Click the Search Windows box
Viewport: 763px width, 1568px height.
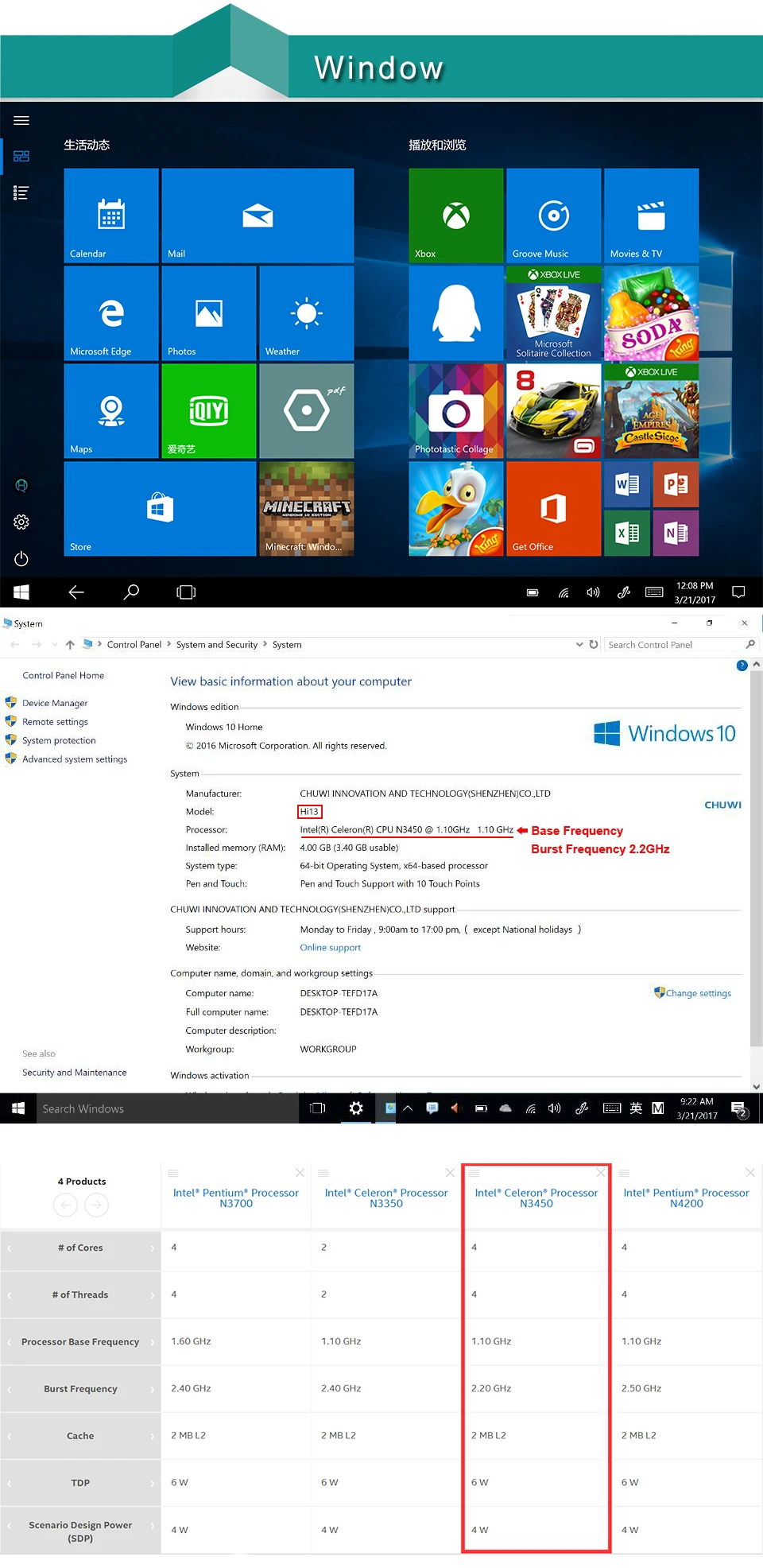(167, 1108)
